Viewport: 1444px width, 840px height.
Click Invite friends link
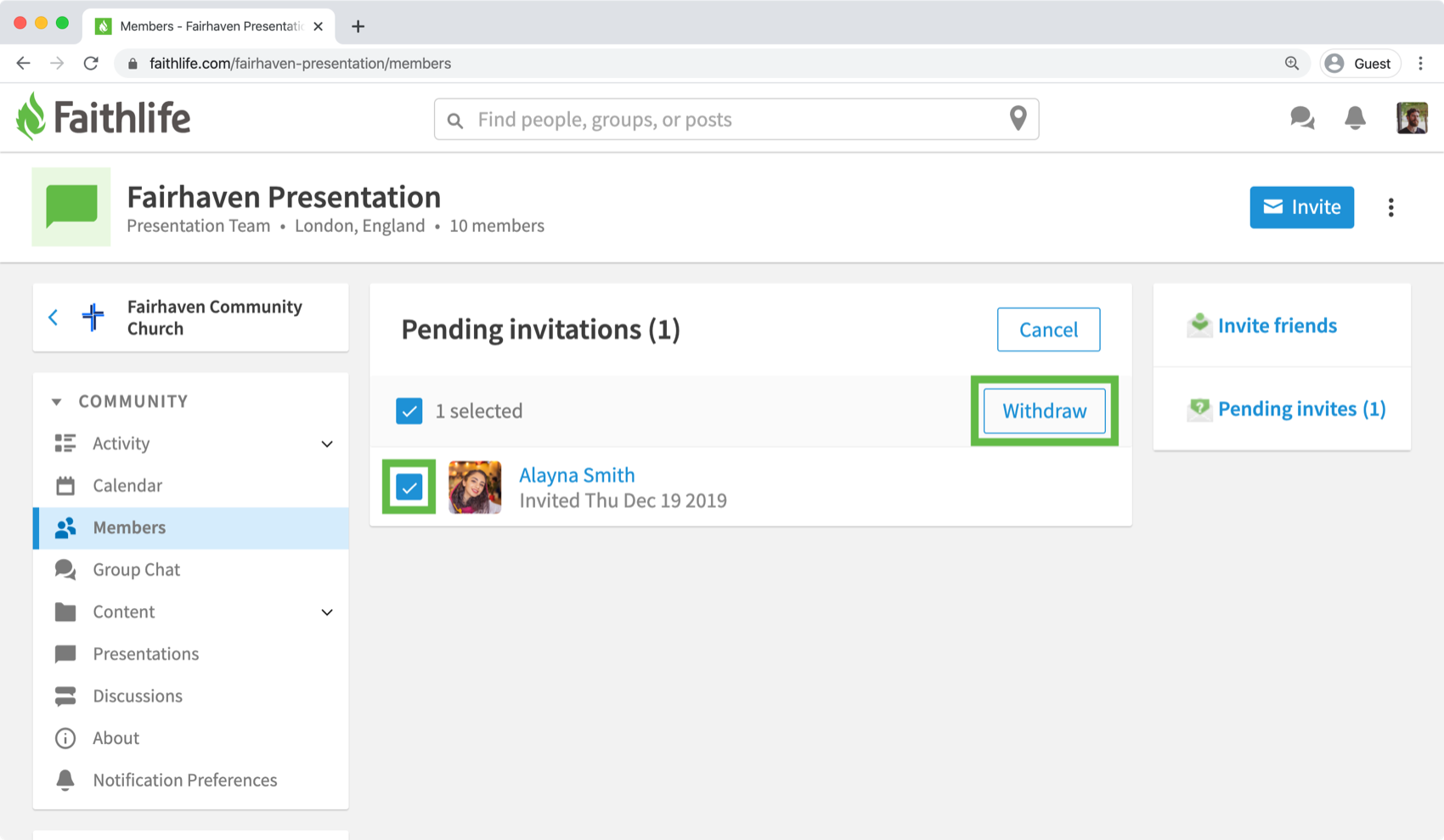[1278, 325]
